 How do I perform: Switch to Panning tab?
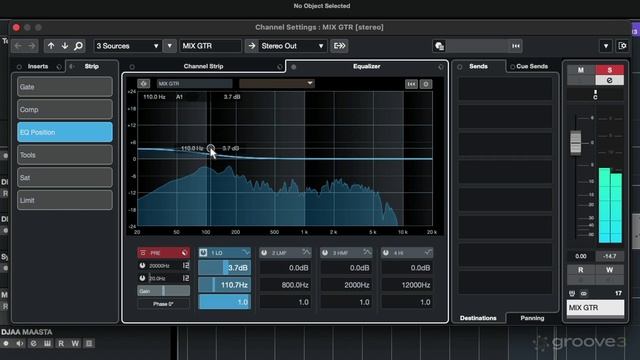(x=532, y=318)
